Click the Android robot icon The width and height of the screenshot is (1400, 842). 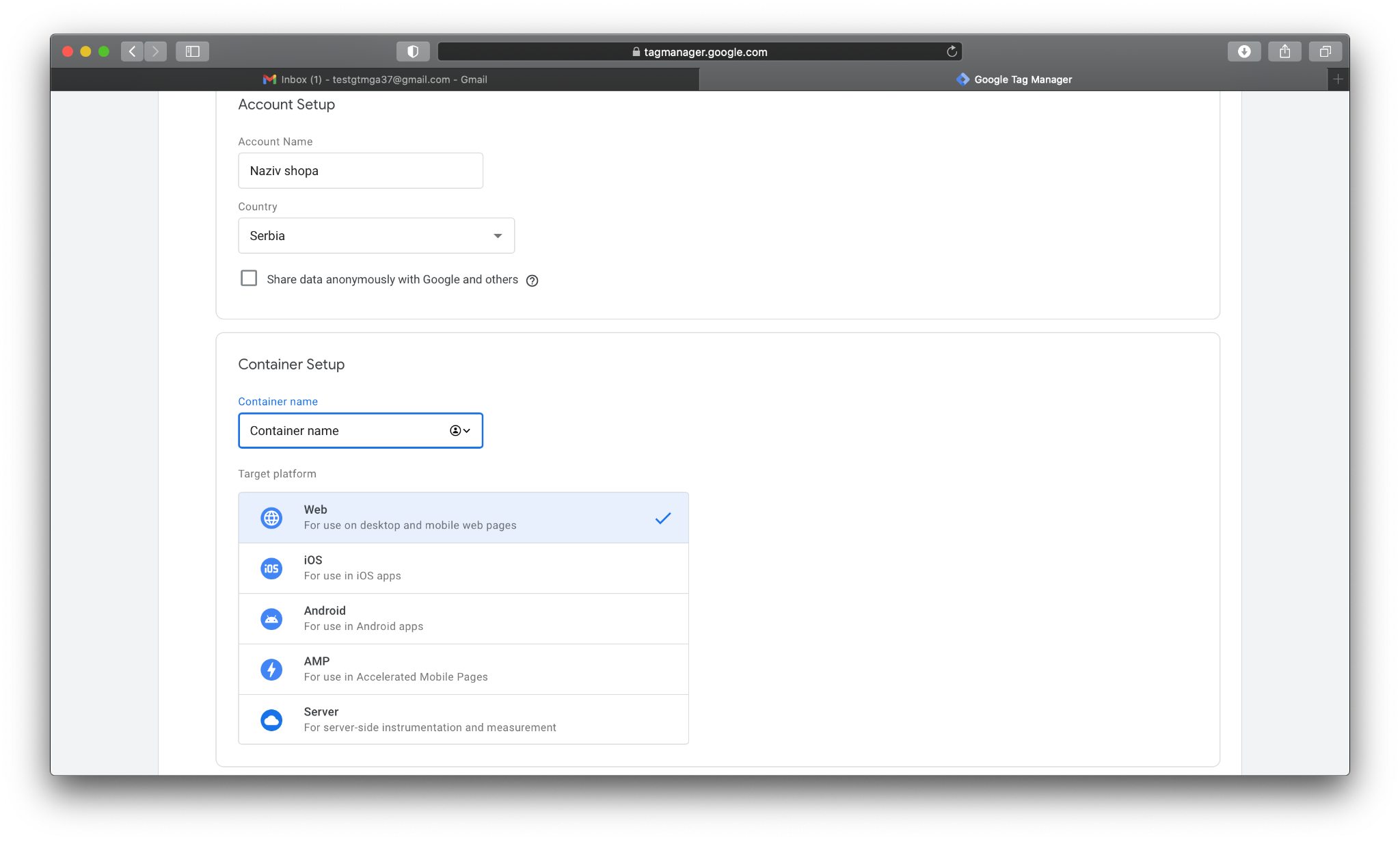[x=271, y=619]
